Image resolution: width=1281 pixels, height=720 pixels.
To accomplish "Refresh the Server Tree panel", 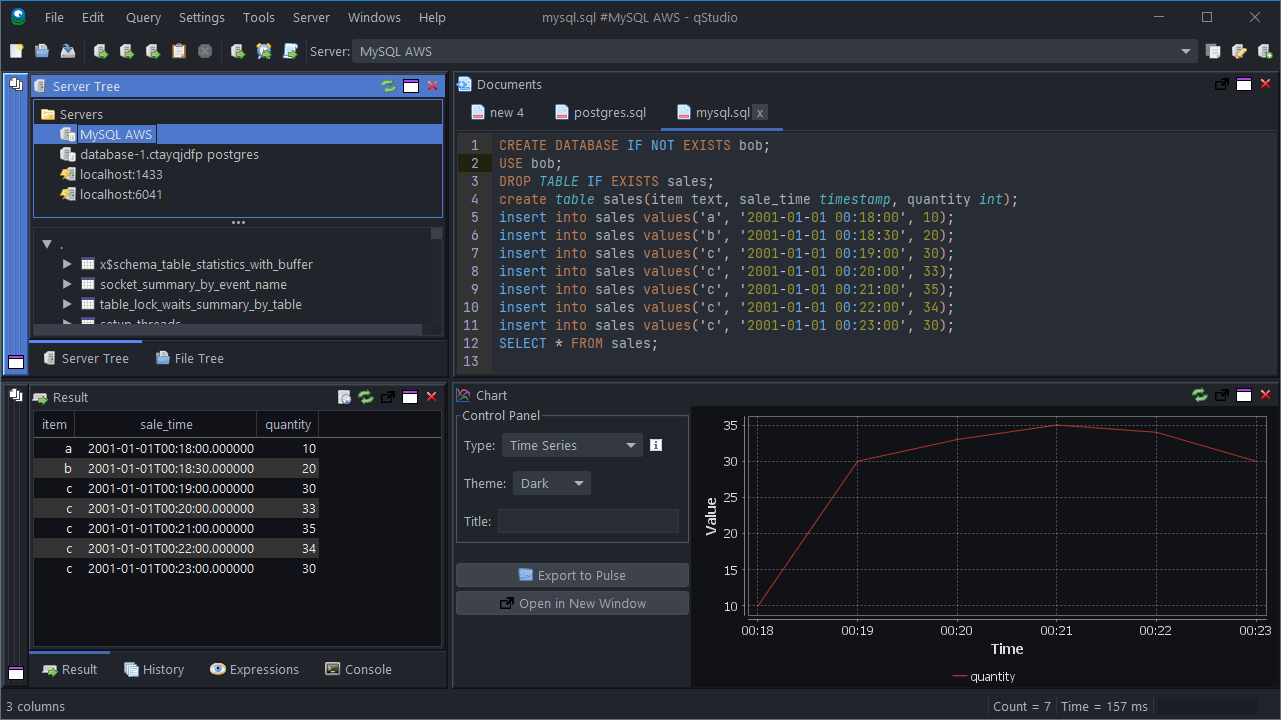I will click(x=388, y=86).
